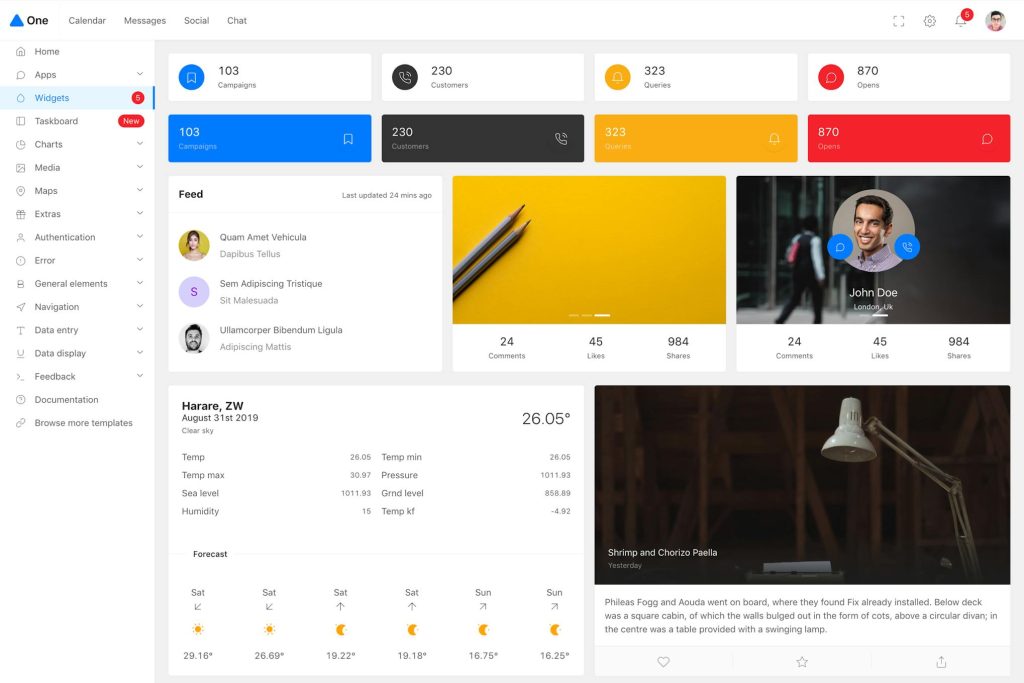Click the phone button on John Doe's profile
Viewport: 1024px width, 683px height.
(x=907, y=246)
